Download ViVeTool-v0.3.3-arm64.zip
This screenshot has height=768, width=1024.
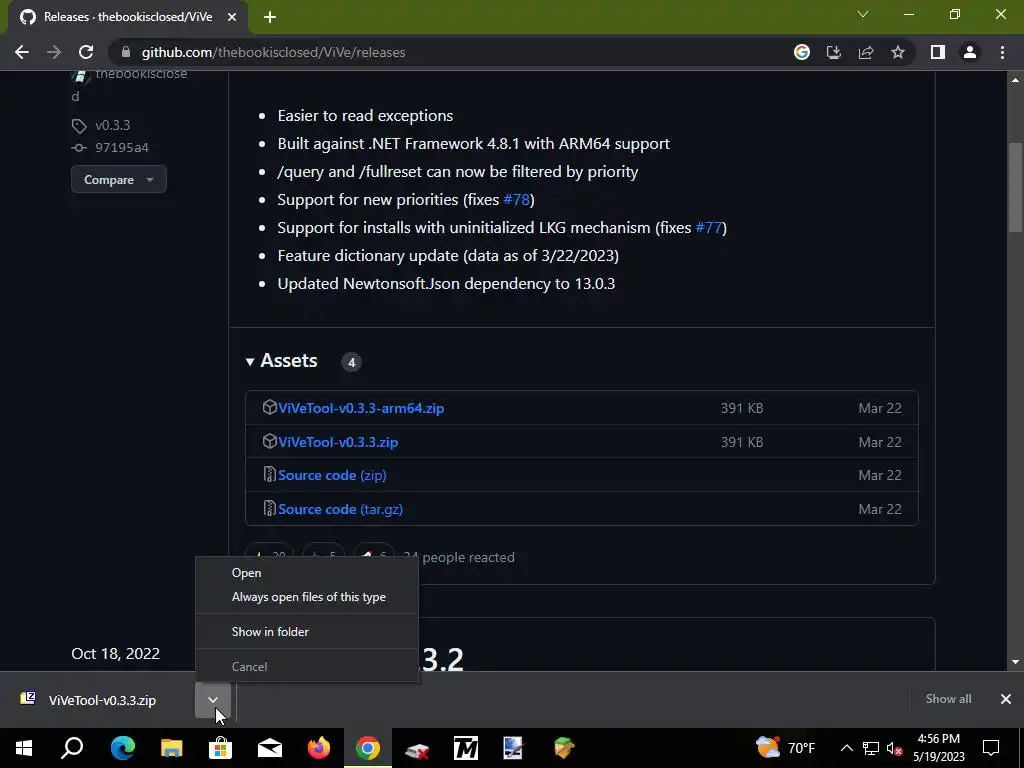pyautogui.click(x=361, y=408)
